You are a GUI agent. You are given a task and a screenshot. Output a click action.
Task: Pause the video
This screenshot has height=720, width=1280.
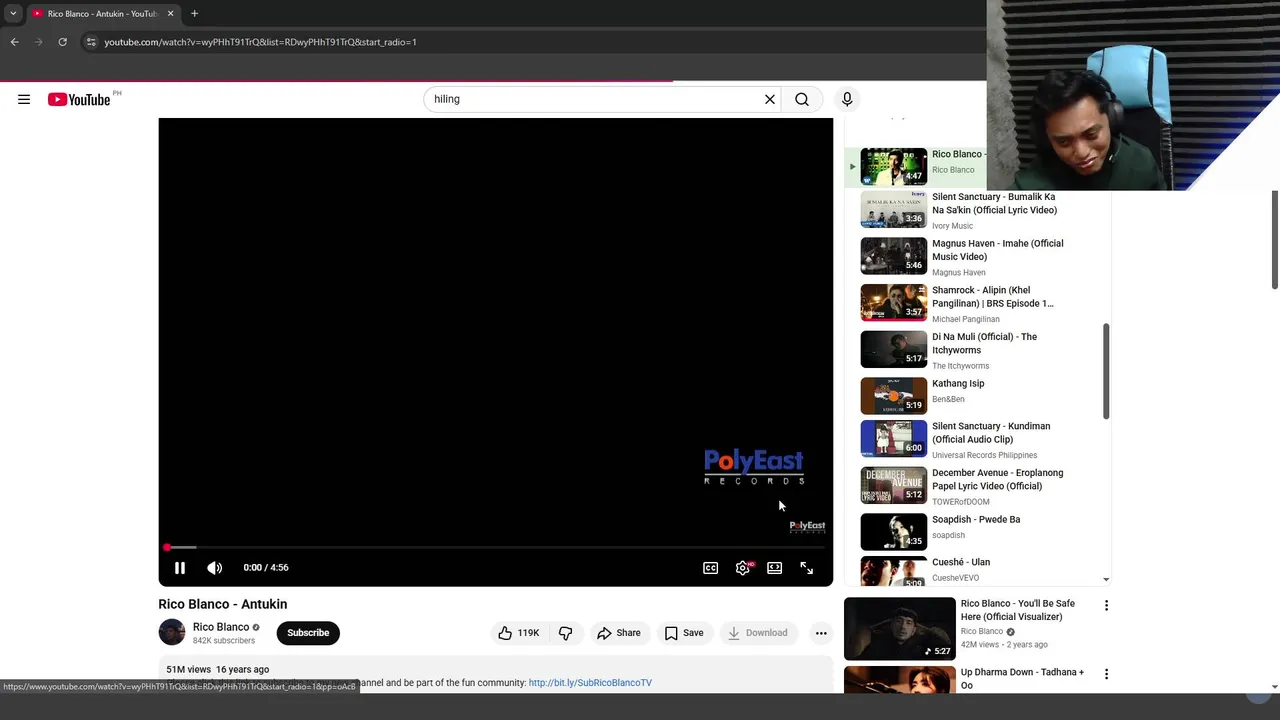180,568
